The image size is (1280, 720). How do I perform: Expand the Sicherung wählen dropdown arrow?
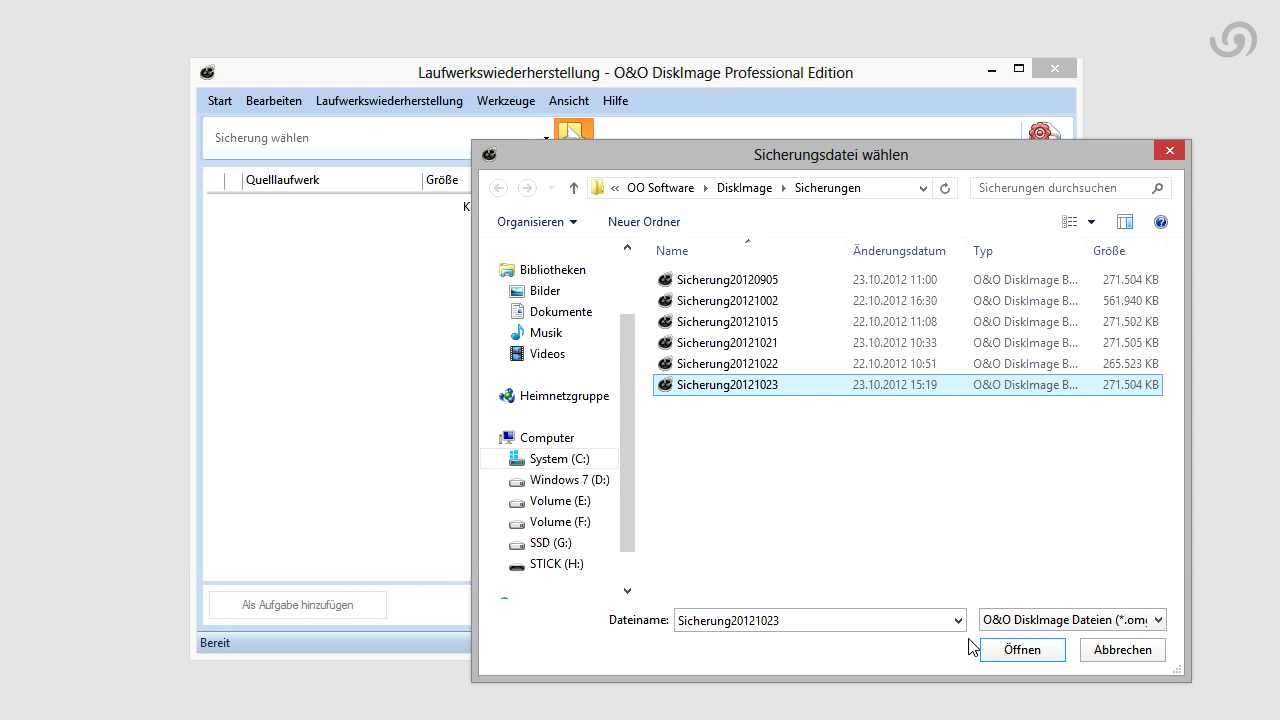coord(547,138)
